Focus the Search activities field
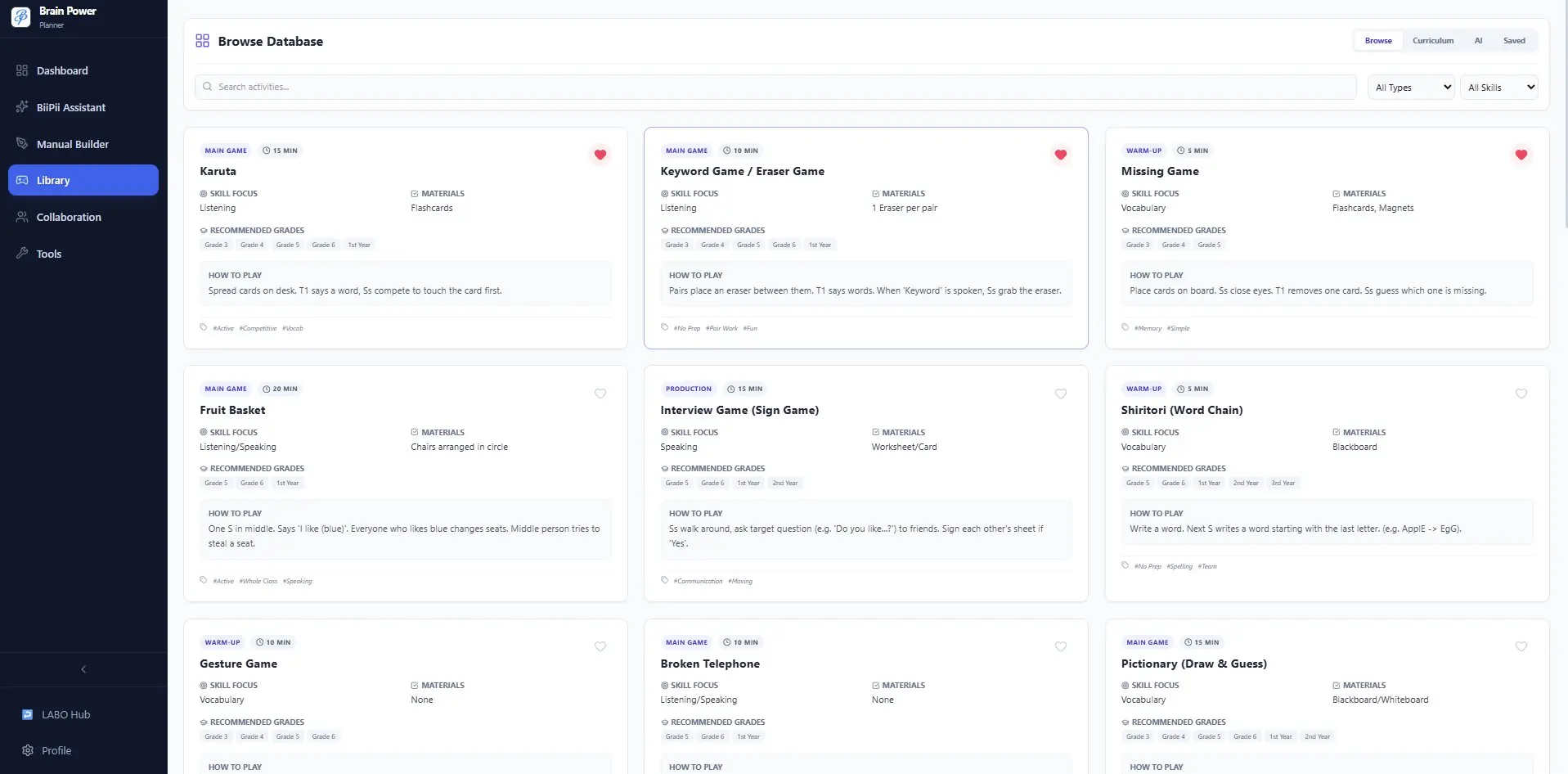This screenshot has height=774, width=1568. click(775, 87)
